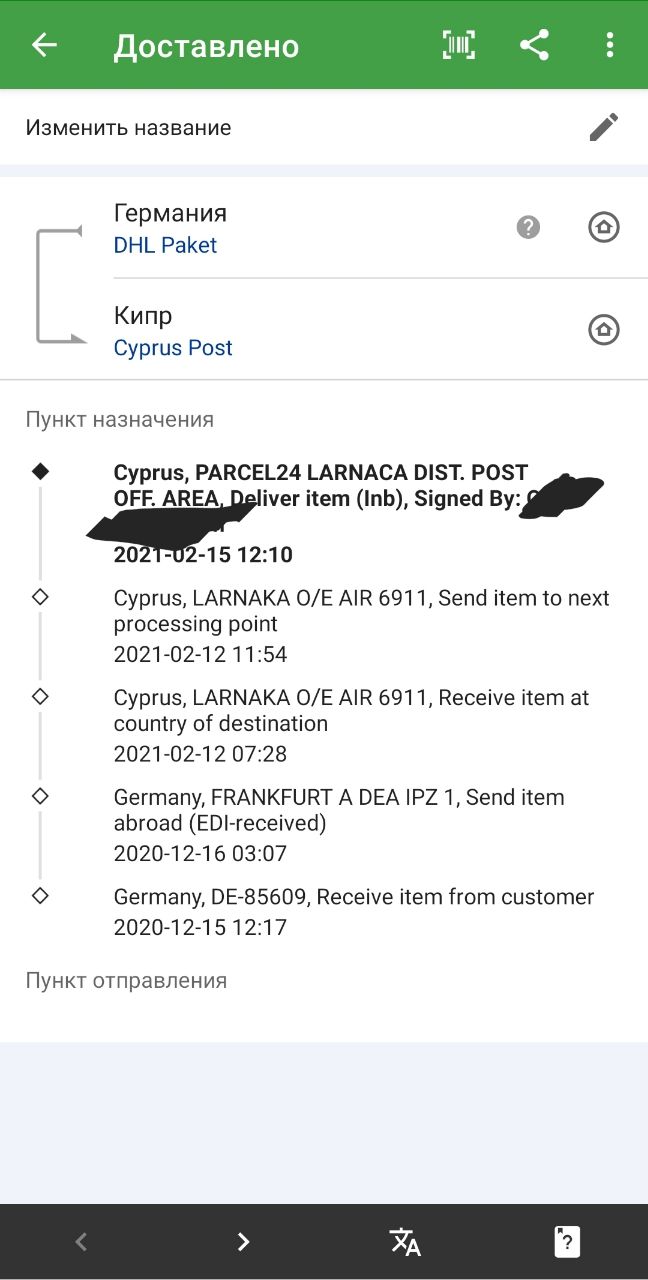Screen dimensions: 648x1280
Task: Open the Cyprus Post carrier home icon
Action: [x=604, y=330]
